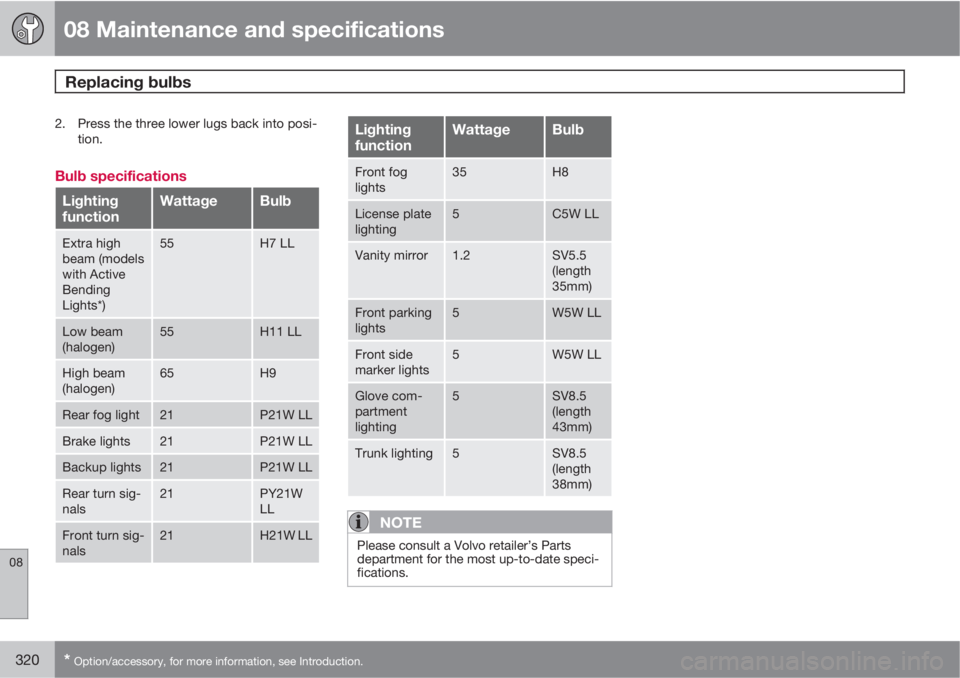This screenshot has width=960, height=678.
Task: Click the 'Front turn signals' cell
Action: tap(103, 543)
